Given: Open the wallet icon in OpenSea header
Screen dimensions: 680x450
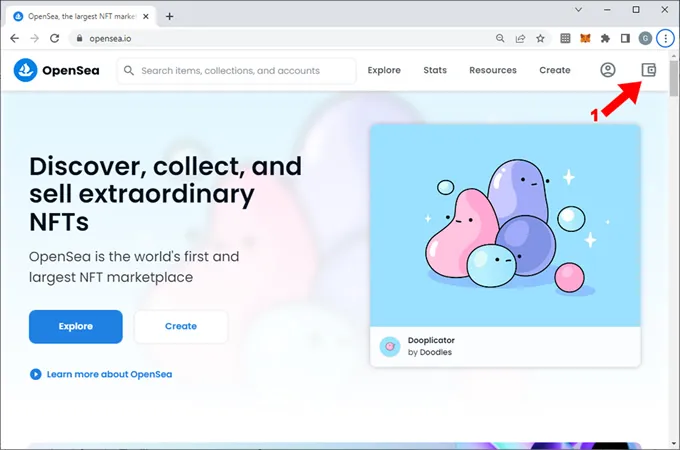Looking at the screenshot, I should click(x=648, y=70).
